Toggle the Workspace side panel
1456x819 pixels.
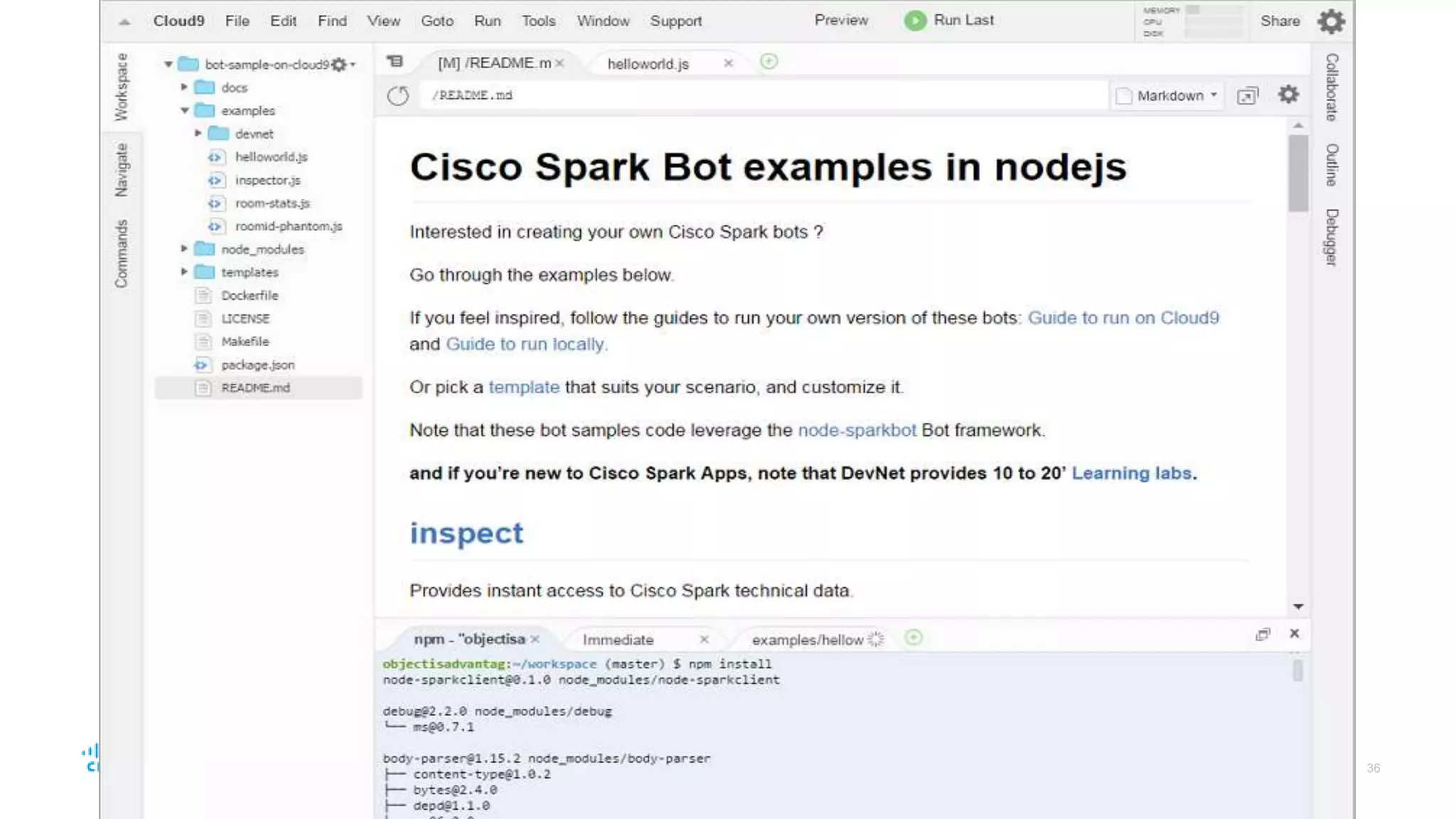(122, 87)
